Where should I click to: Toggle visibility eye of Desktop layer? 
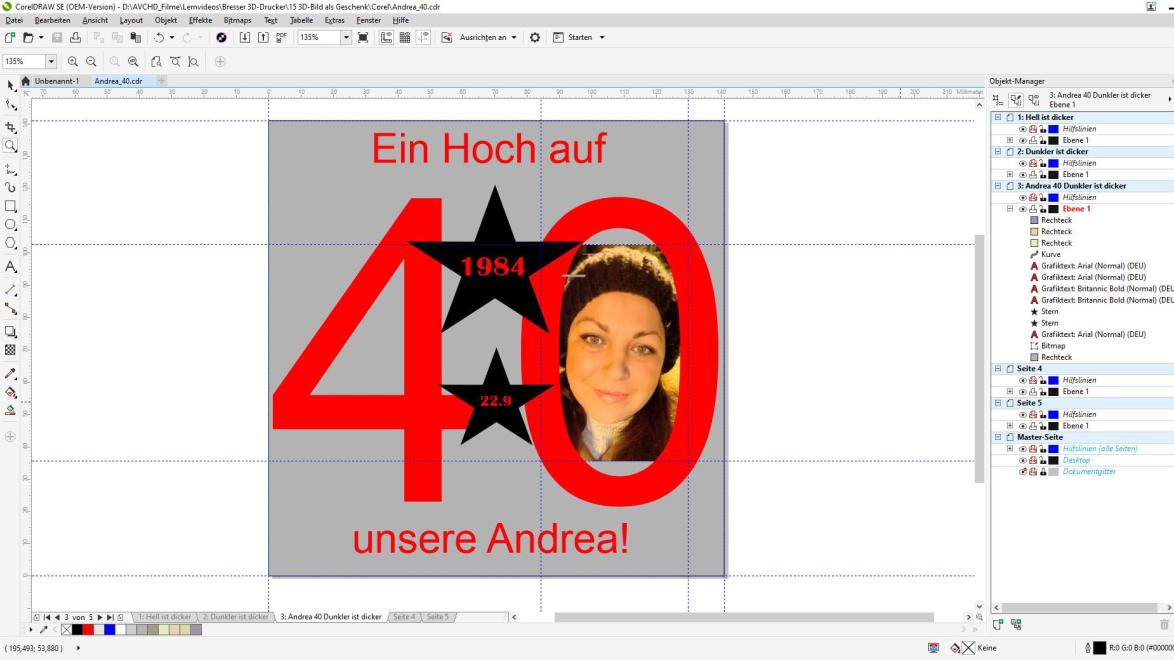(1022, 460)
